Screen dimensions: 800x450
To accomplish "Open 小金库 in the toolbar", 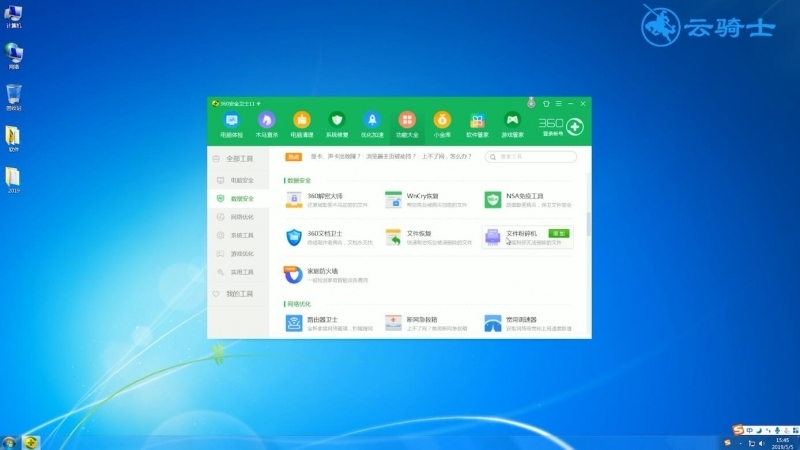I will tap(442, 125).
